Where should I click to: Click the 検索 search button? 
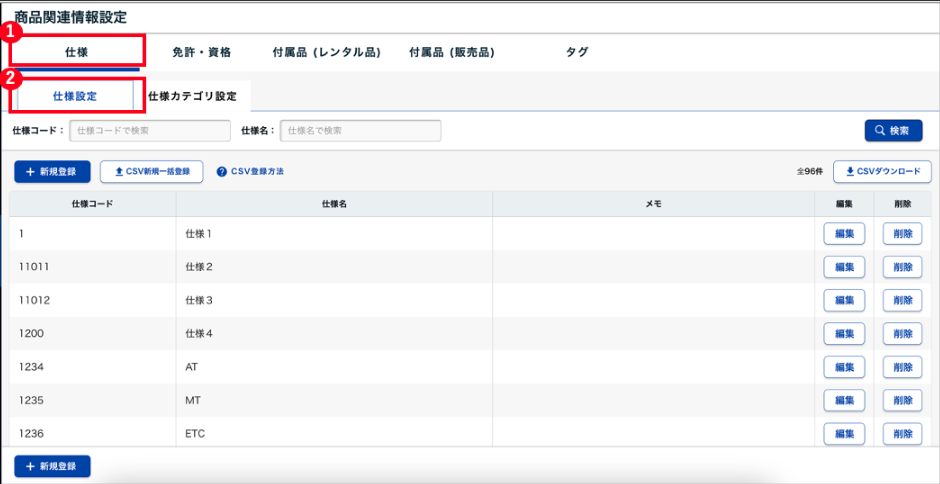pos(892,131)
